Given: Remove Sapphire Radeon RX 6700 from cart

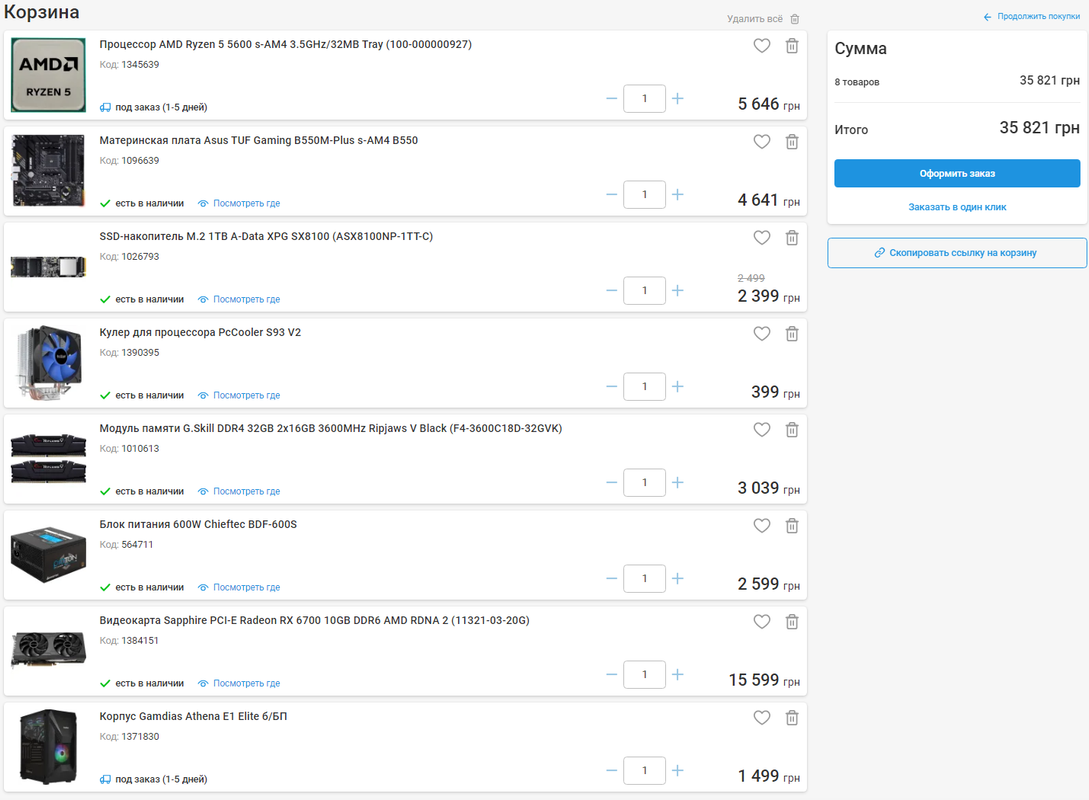Looking at the screenshot, I should click(792, 622).
